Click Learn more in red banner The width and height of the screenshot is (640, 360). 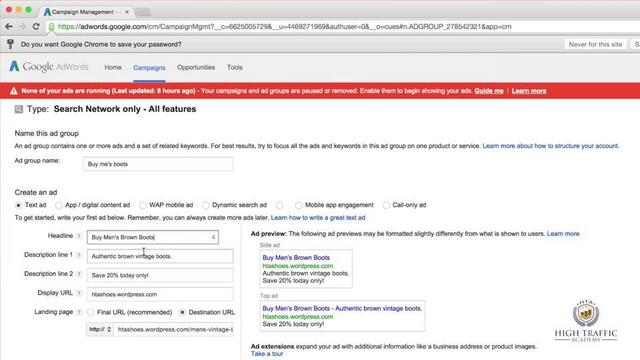coord(529,91)
